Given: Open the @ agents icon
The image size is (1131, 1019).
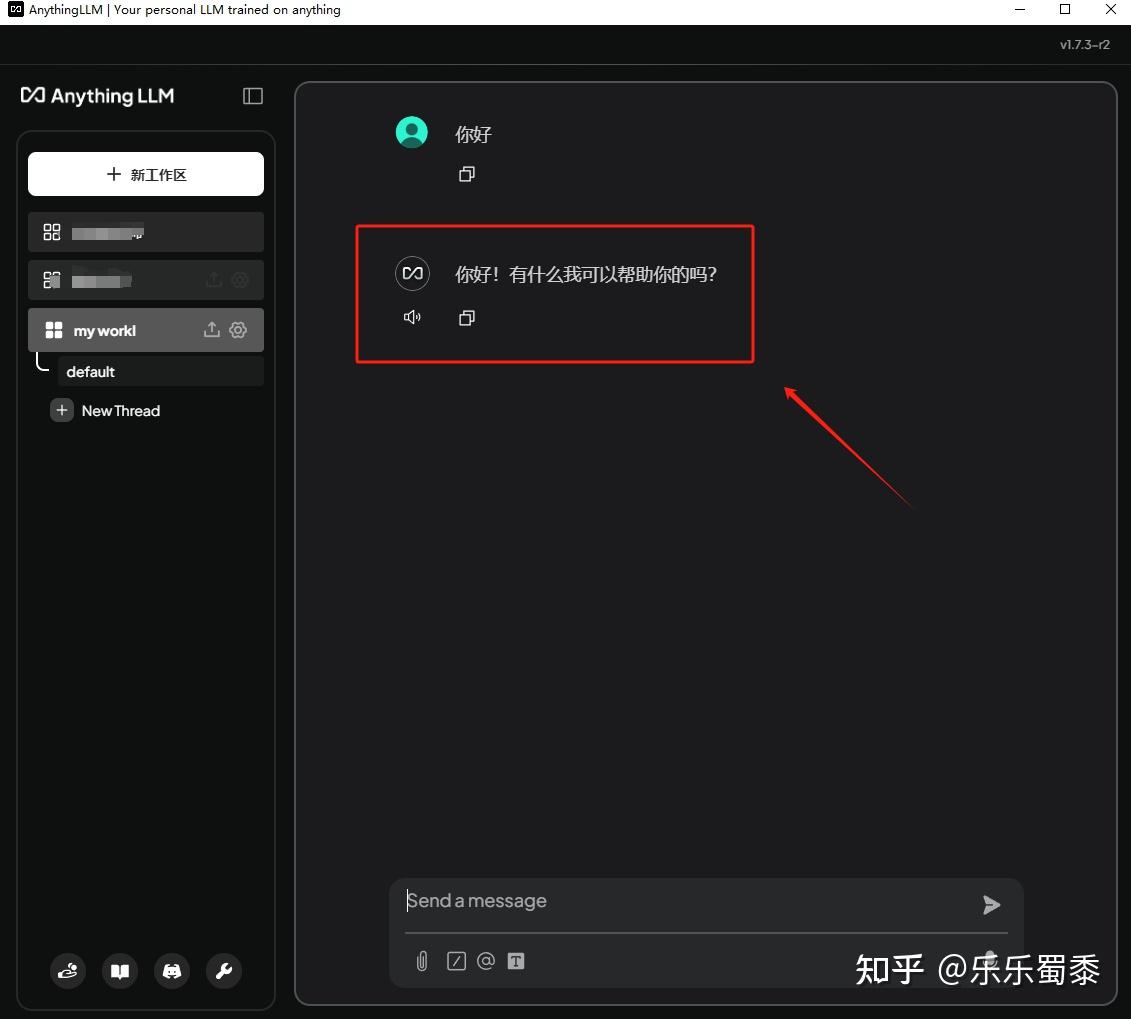Looking at the screenshot, I should (486, 961).
